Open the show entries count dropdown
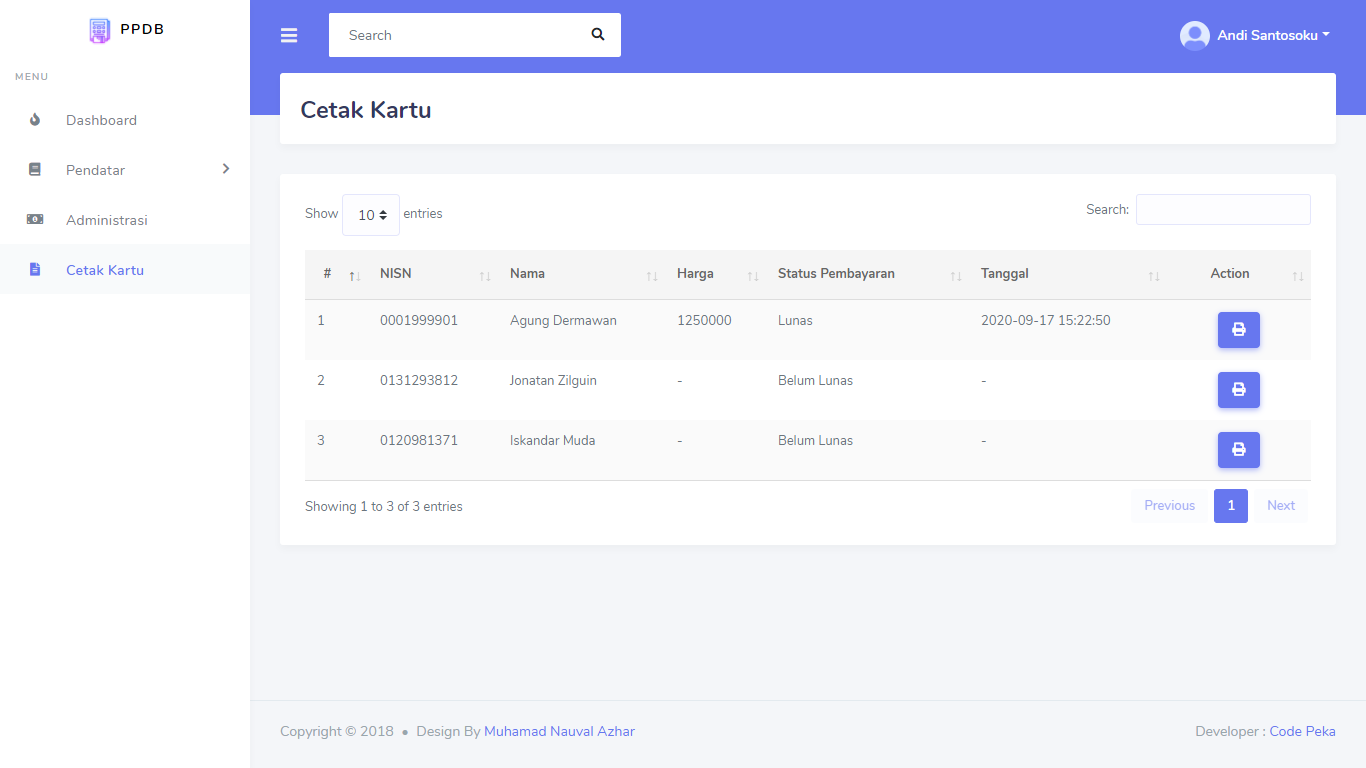1366x768 pixels. tap(371, 215)
